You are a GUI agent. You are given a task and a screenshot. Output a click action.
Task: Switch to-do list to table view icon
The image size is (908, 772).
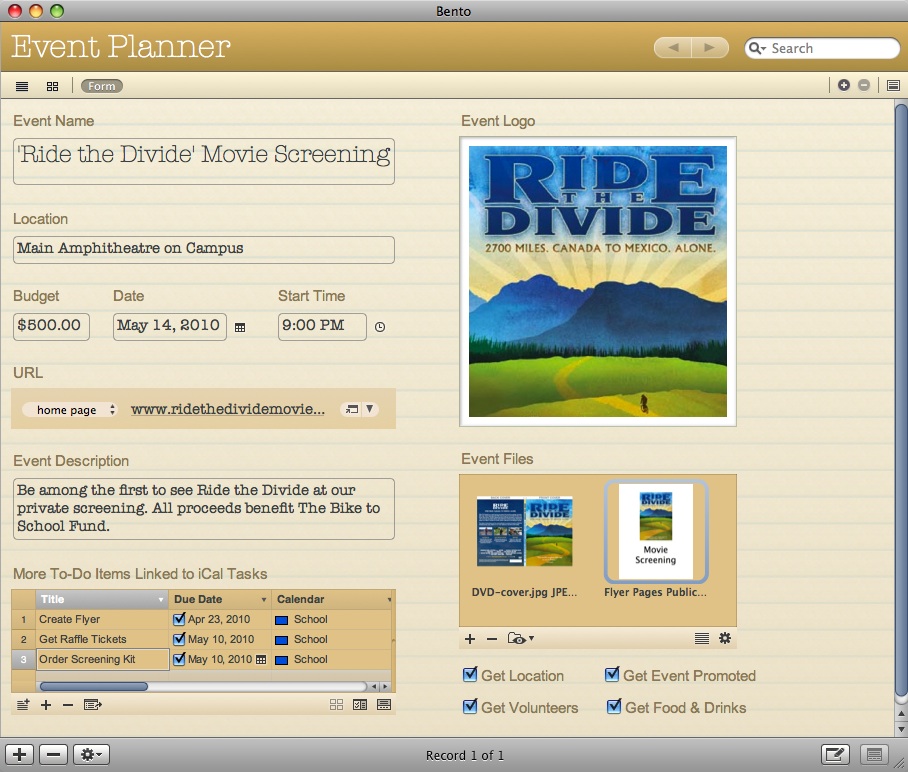coord(383,705)
